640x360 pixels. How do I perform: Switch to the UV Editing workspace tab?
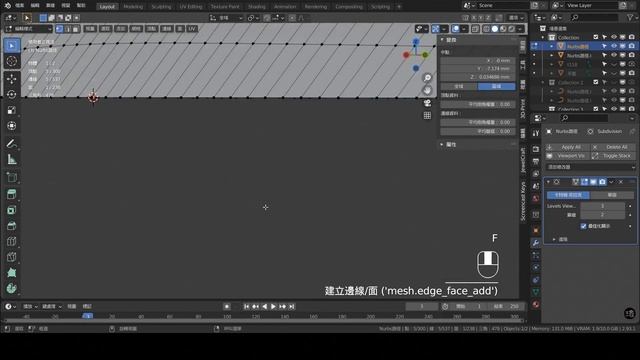tap(191, 7)
